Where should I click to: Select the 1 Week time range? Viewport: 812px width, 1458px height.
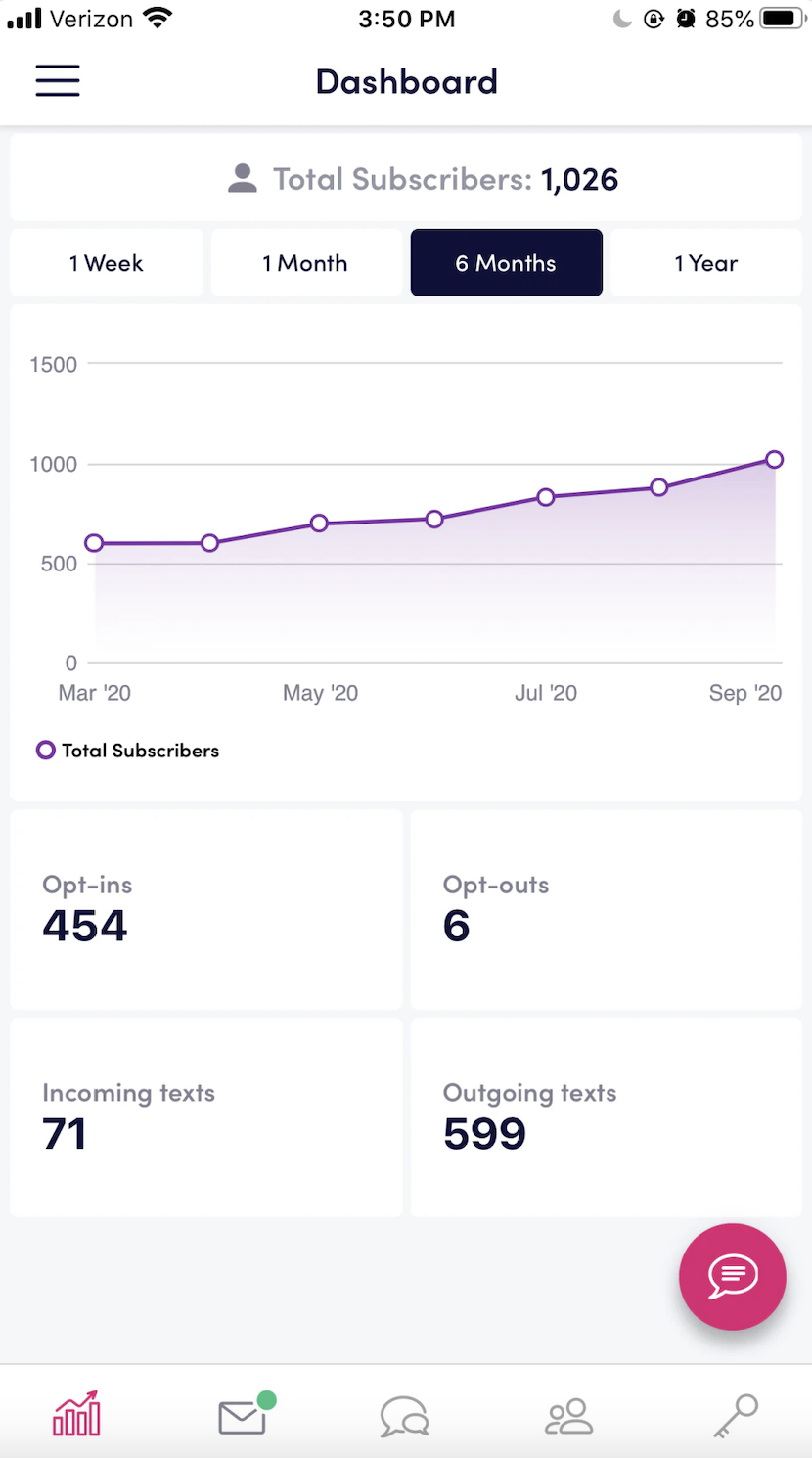[x=107, y=263]
